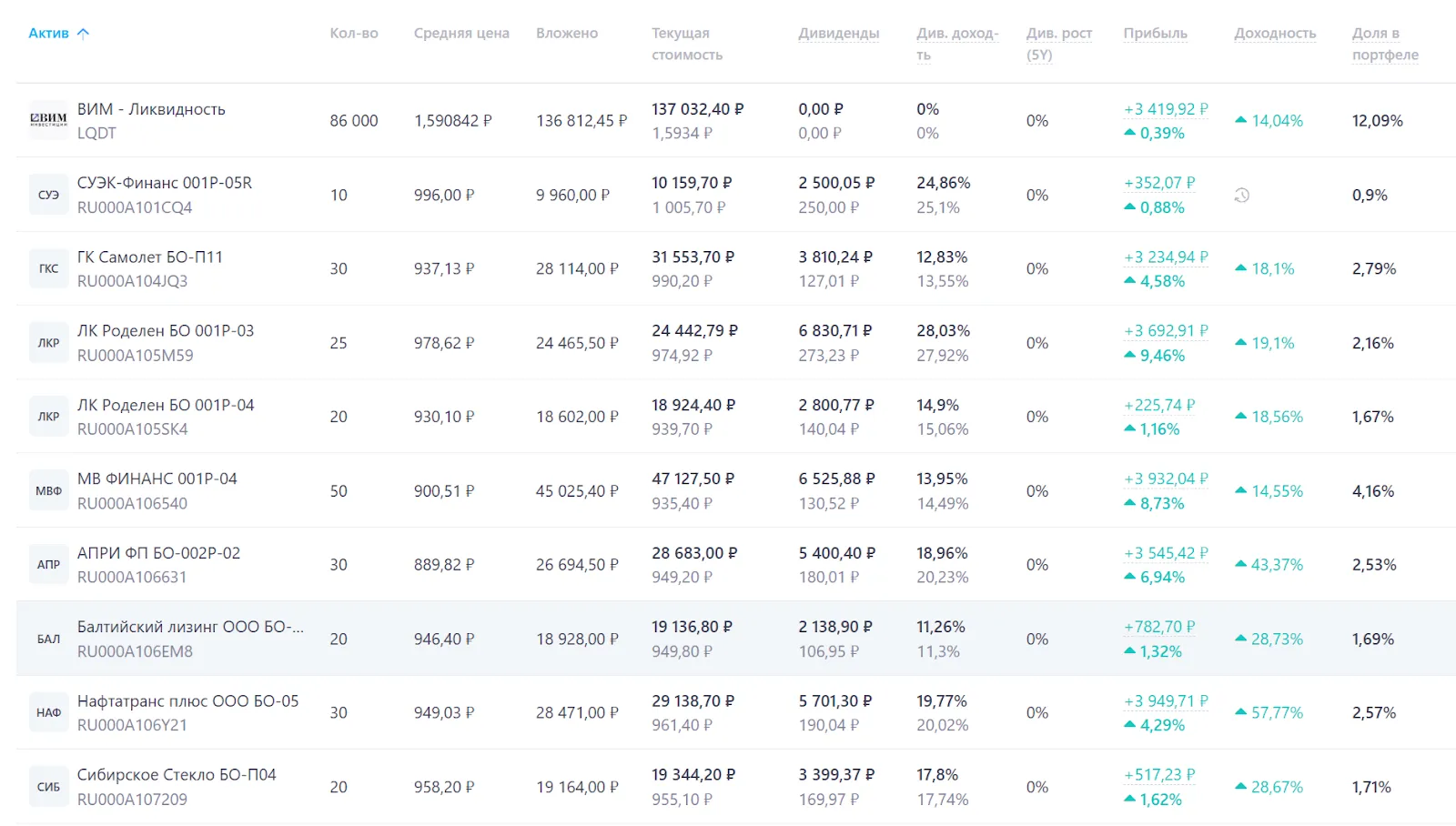Click Кол-во column header
This screenshot has height=826, width=1456.
point(354,33)
